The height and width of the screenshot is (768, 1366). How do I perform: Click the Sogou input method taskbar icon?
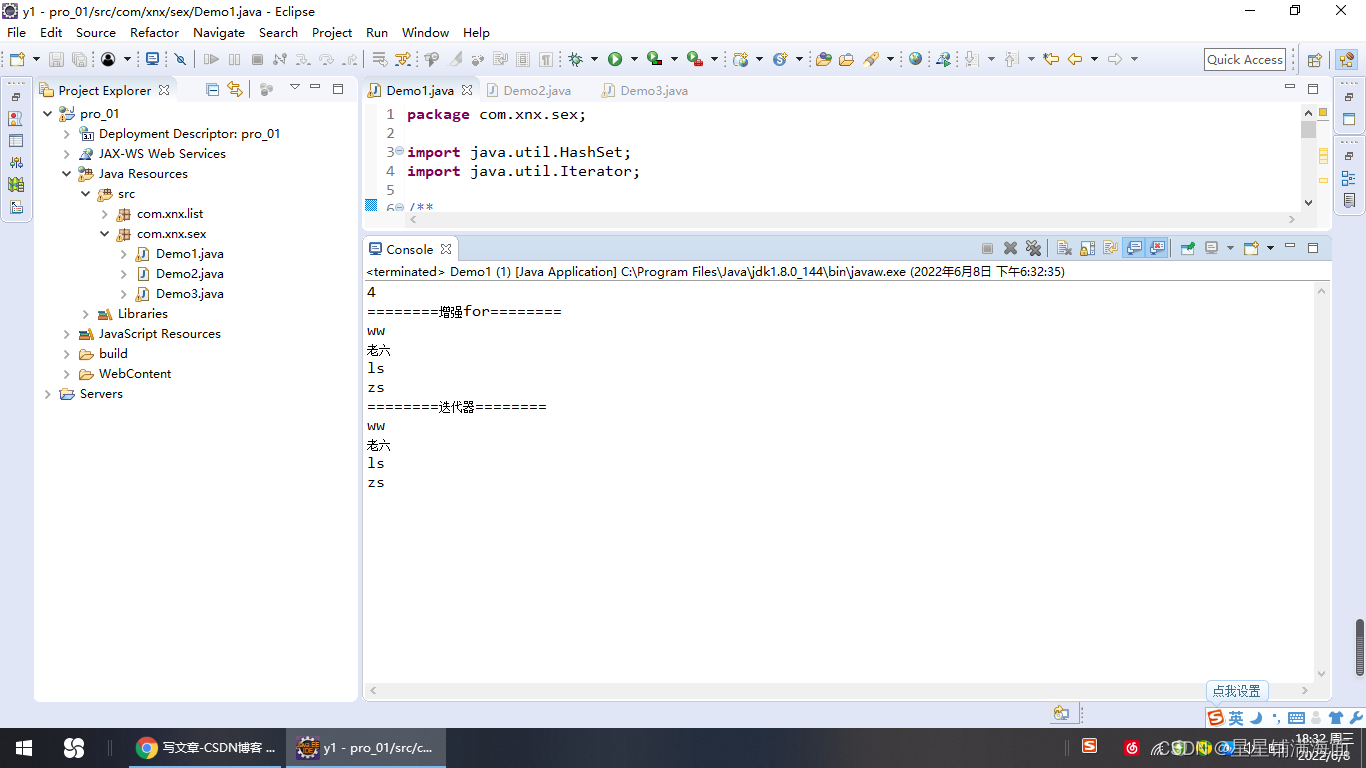tap(1089, 746)
